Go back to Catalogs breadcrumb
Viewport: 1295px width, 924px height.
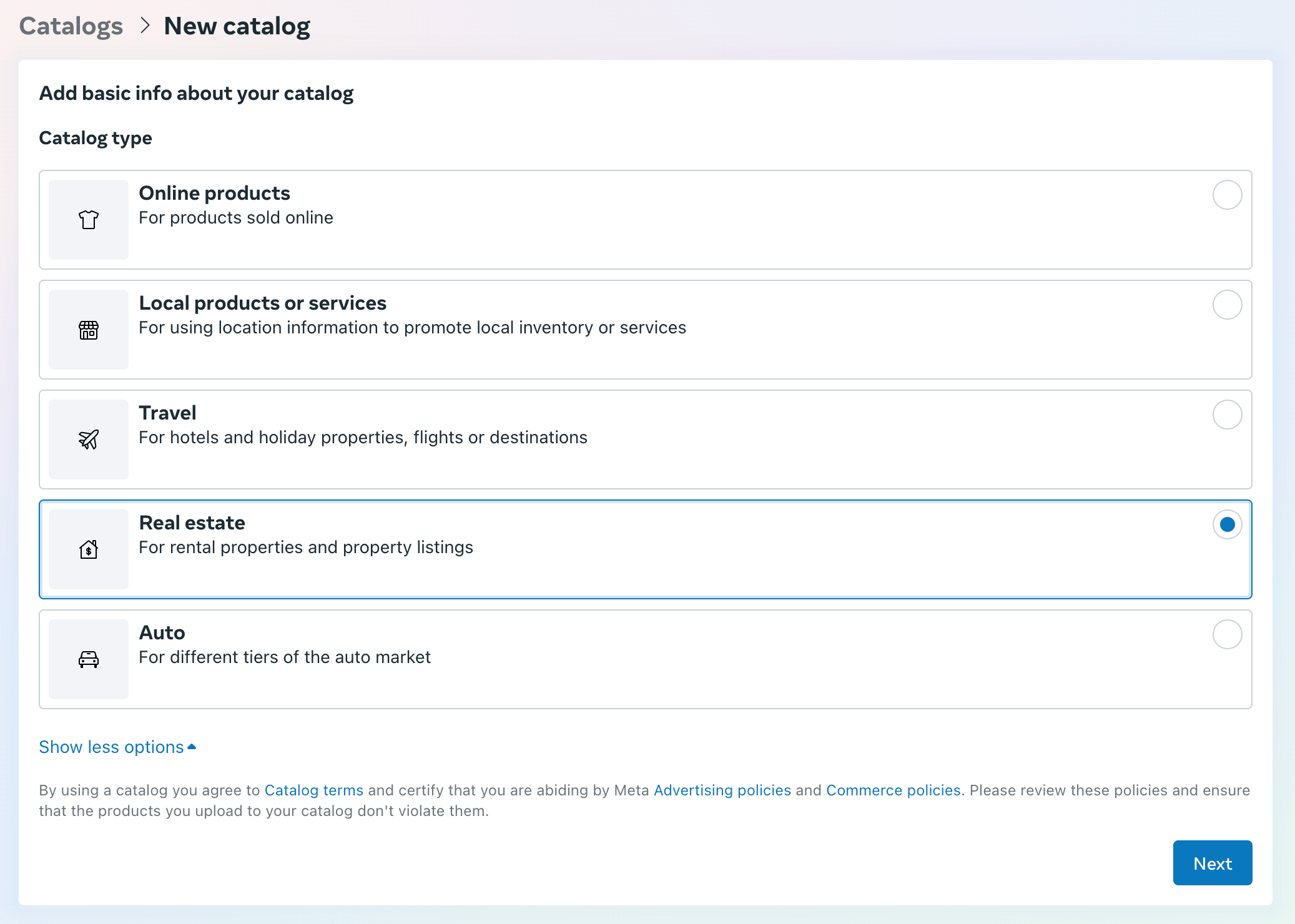(x=71, y=26)
